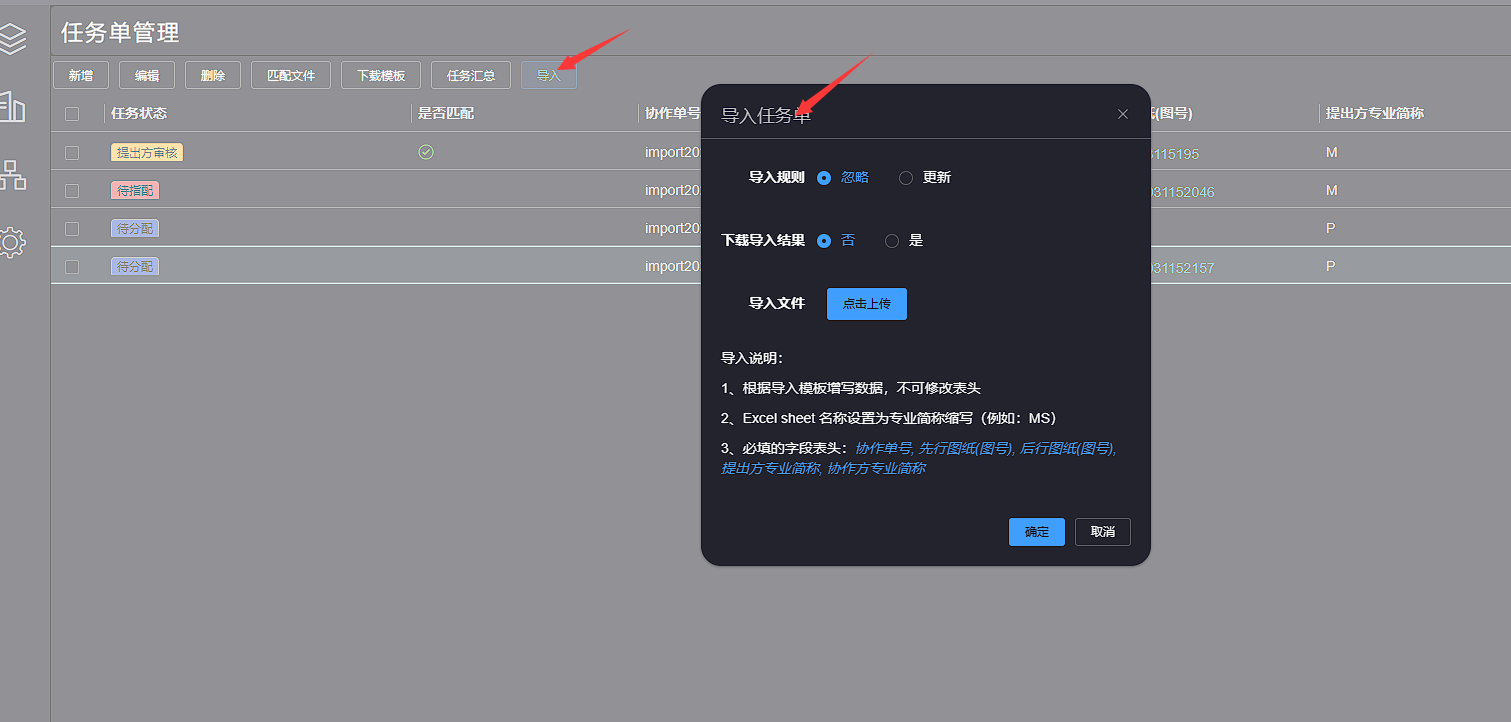Click the 任务汇总 button
Viewport: 1511px width, 722px height.
pos(471,75)
